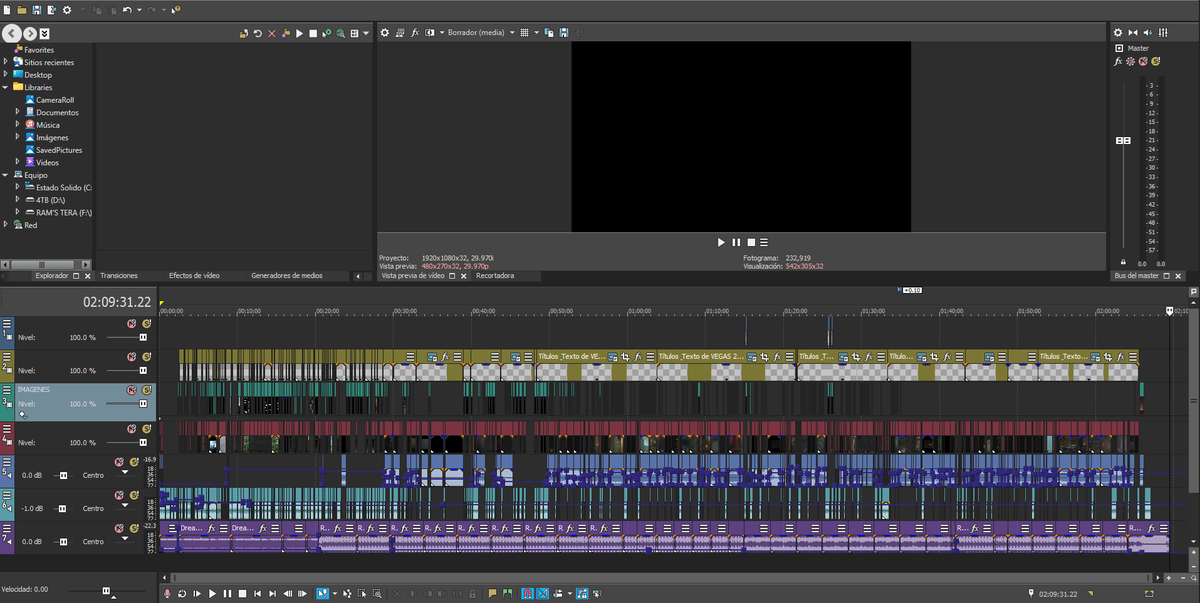Mute video track 4
The width and height of the screenshot is (1200, 603).
[x=131, y=428]
